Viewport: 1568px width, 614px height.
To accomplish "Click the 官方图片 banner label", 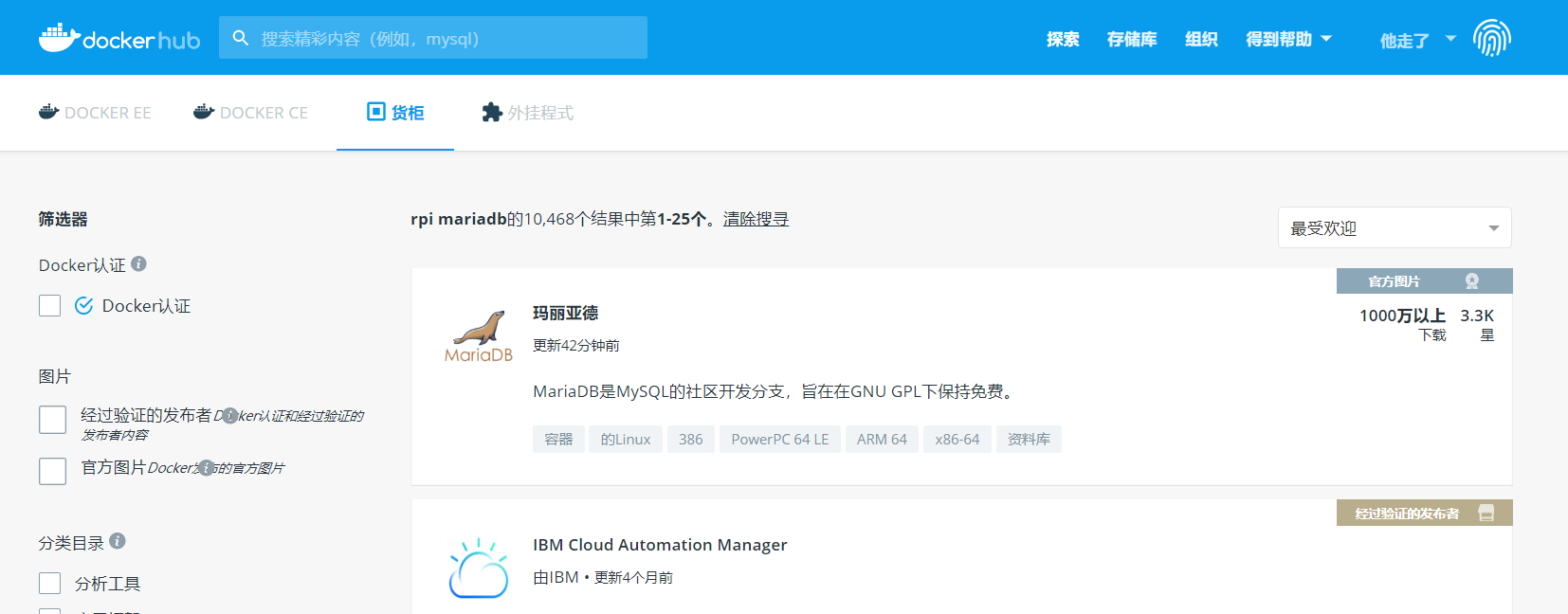I will tap(1394, 281).
